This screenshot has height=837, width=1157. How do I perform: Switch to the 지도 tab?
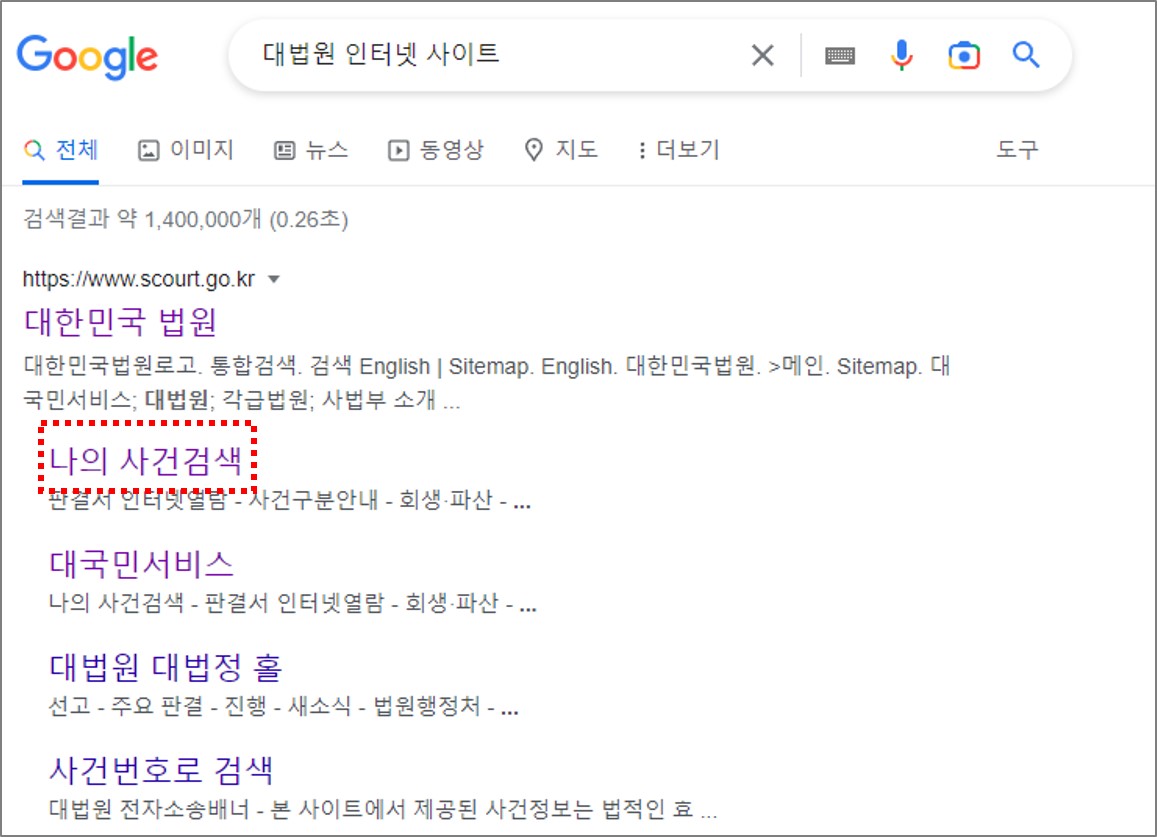pos(561,150)
